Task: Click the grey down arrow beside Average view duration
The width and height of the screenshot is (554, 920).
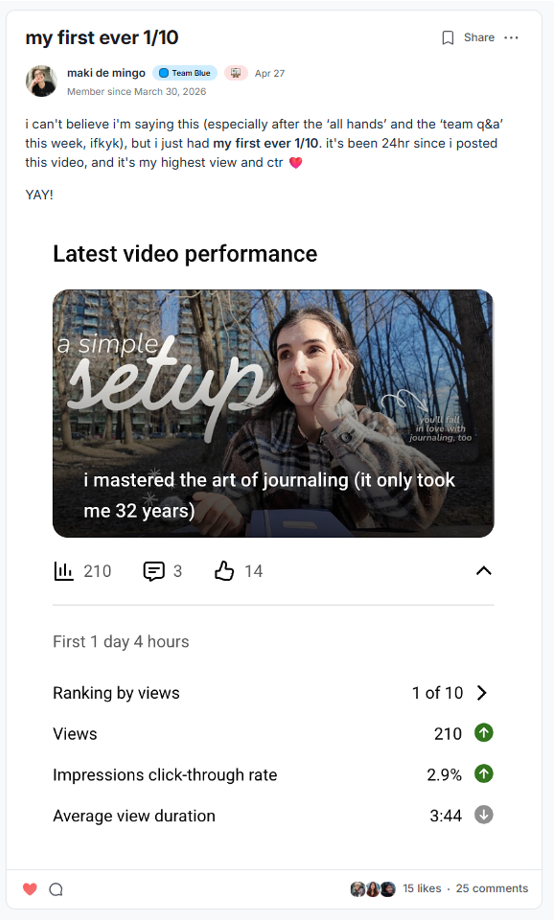Action: pos(484,815)
